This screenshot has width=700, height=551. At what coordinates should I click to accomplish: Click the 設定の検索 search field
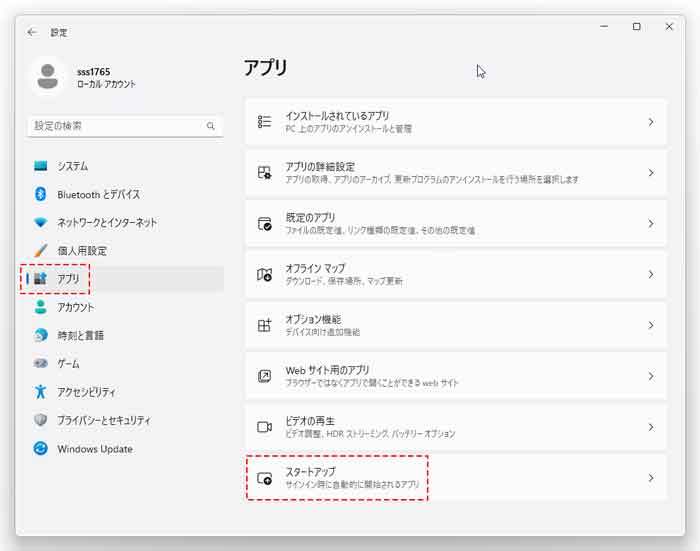pos(125,126)
